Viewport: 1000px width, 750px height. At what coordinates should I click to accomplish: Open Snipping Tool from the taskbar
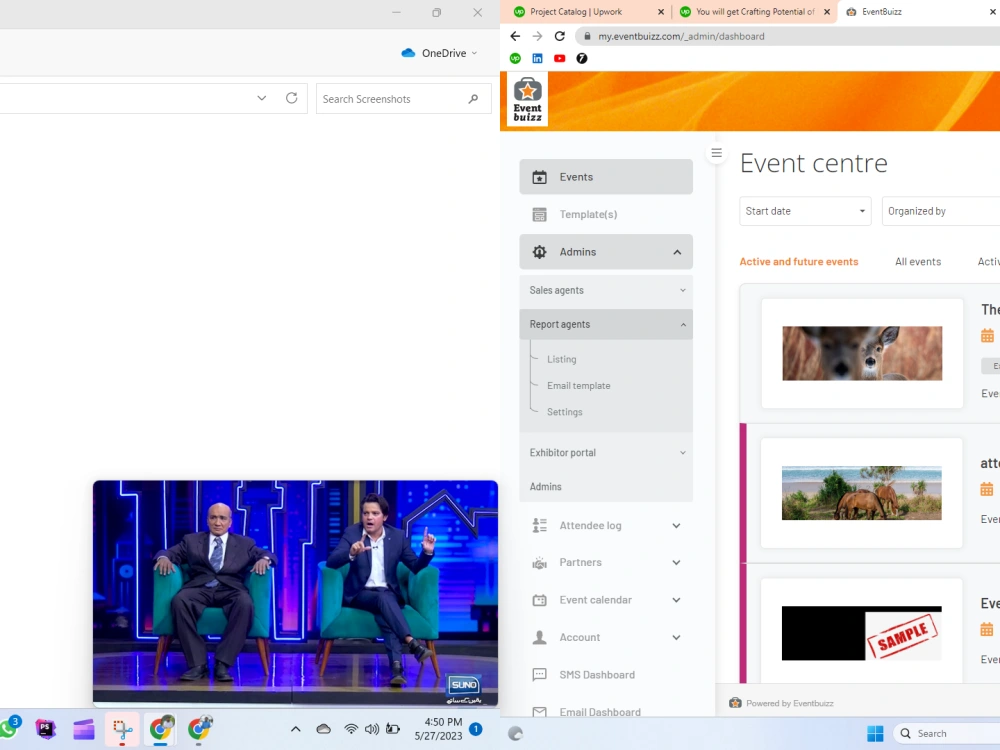click(122, 729)
